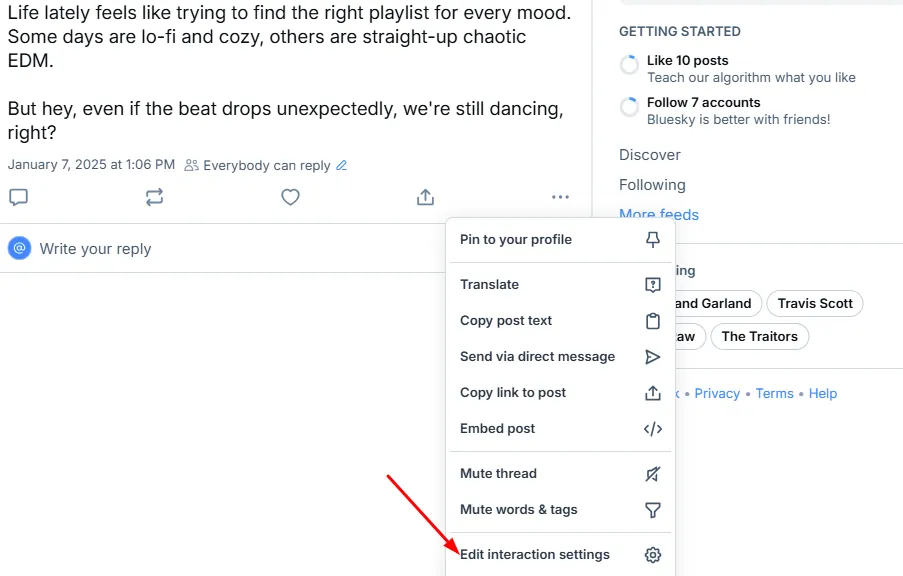This screenshot has height=576, width=903.
Task: Click the share upload icon below the post
Action: point(425,197)
